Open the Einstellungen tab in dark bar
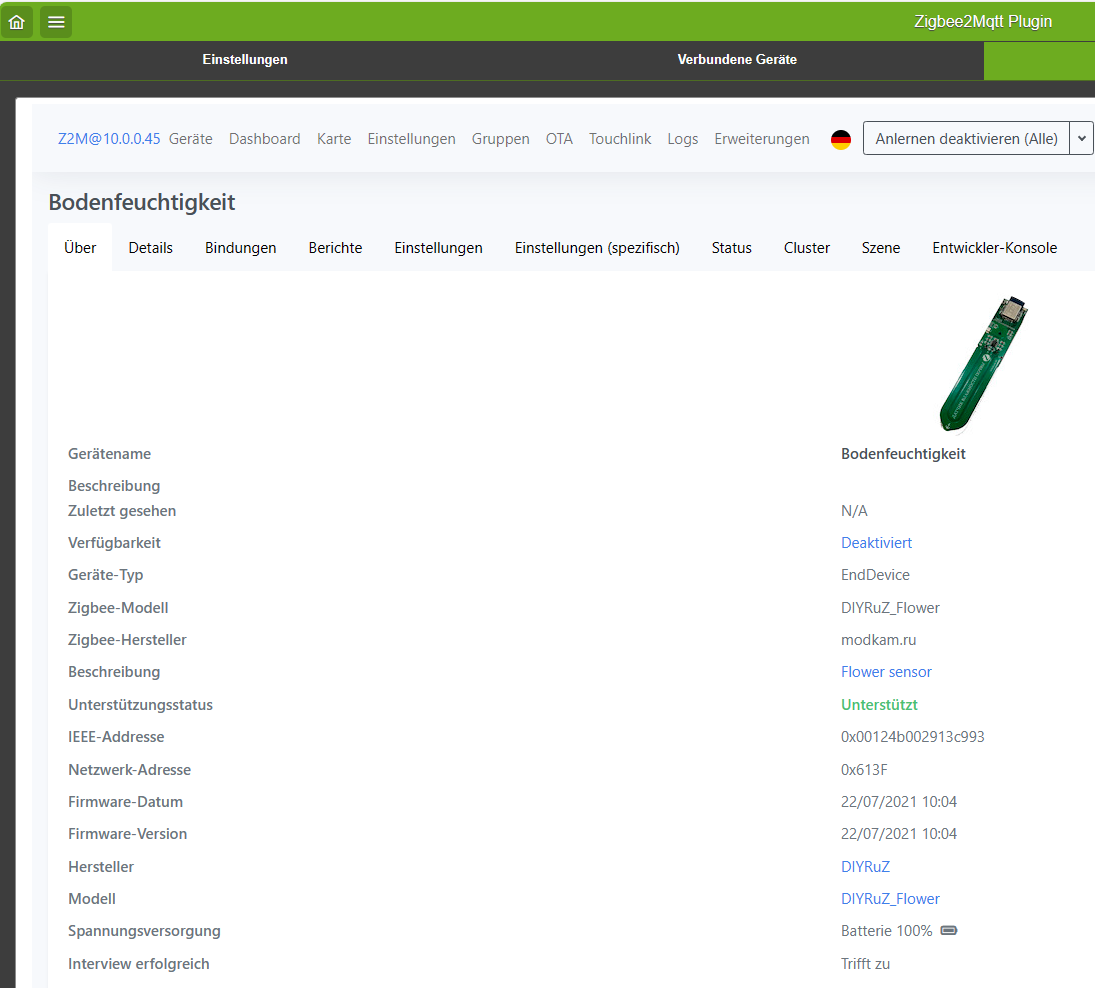Screen dimensions: 1095x988 click(245, 60)
